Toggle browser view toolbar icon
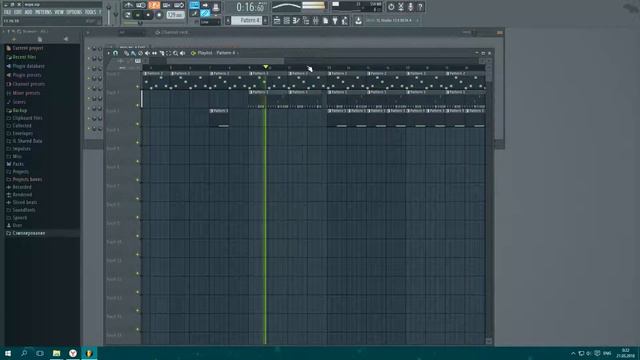Image resolution: width=640 pixels, height=360 pixels. pos(306,20)
